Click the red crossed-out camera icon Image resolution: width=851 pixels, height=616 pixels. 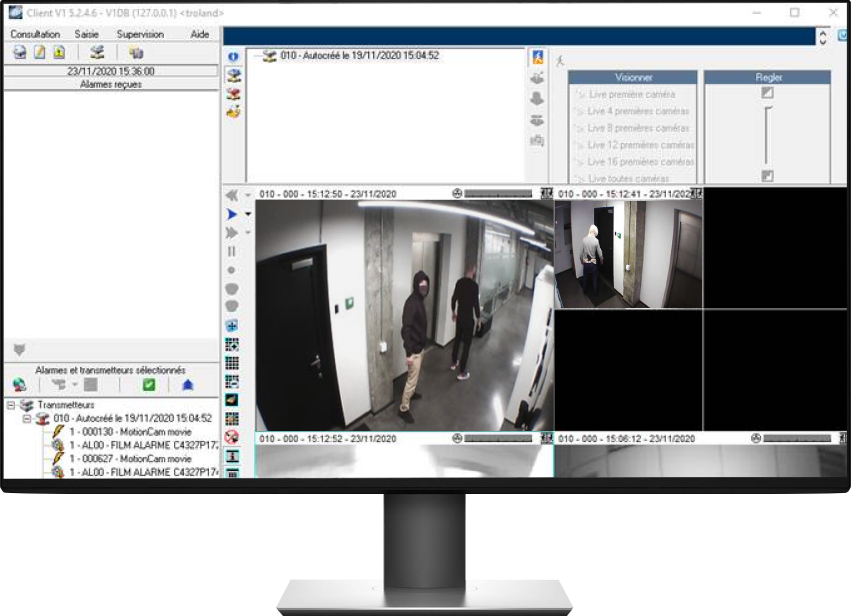232,437
